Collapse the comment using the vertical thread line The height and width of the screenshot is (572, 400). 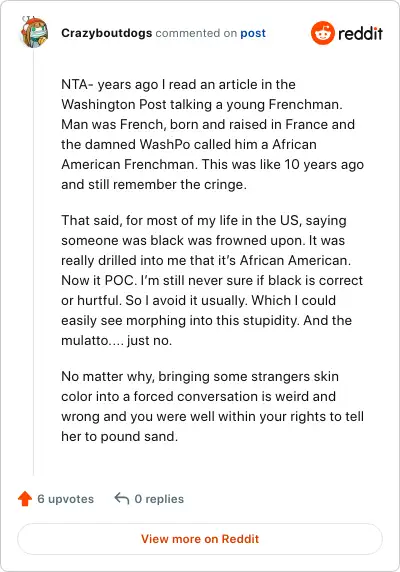point(34,263)
